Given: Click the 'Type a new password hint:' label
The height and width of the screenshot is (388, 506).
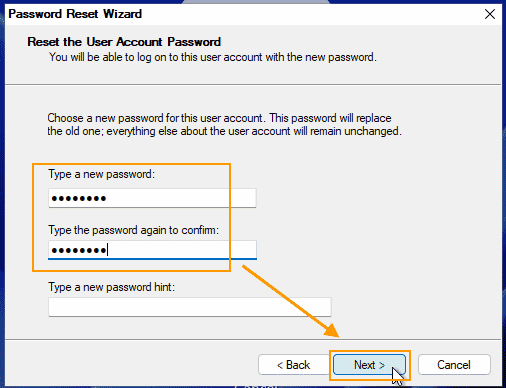Looking at the screenshot, I should (x=112, y=287).
